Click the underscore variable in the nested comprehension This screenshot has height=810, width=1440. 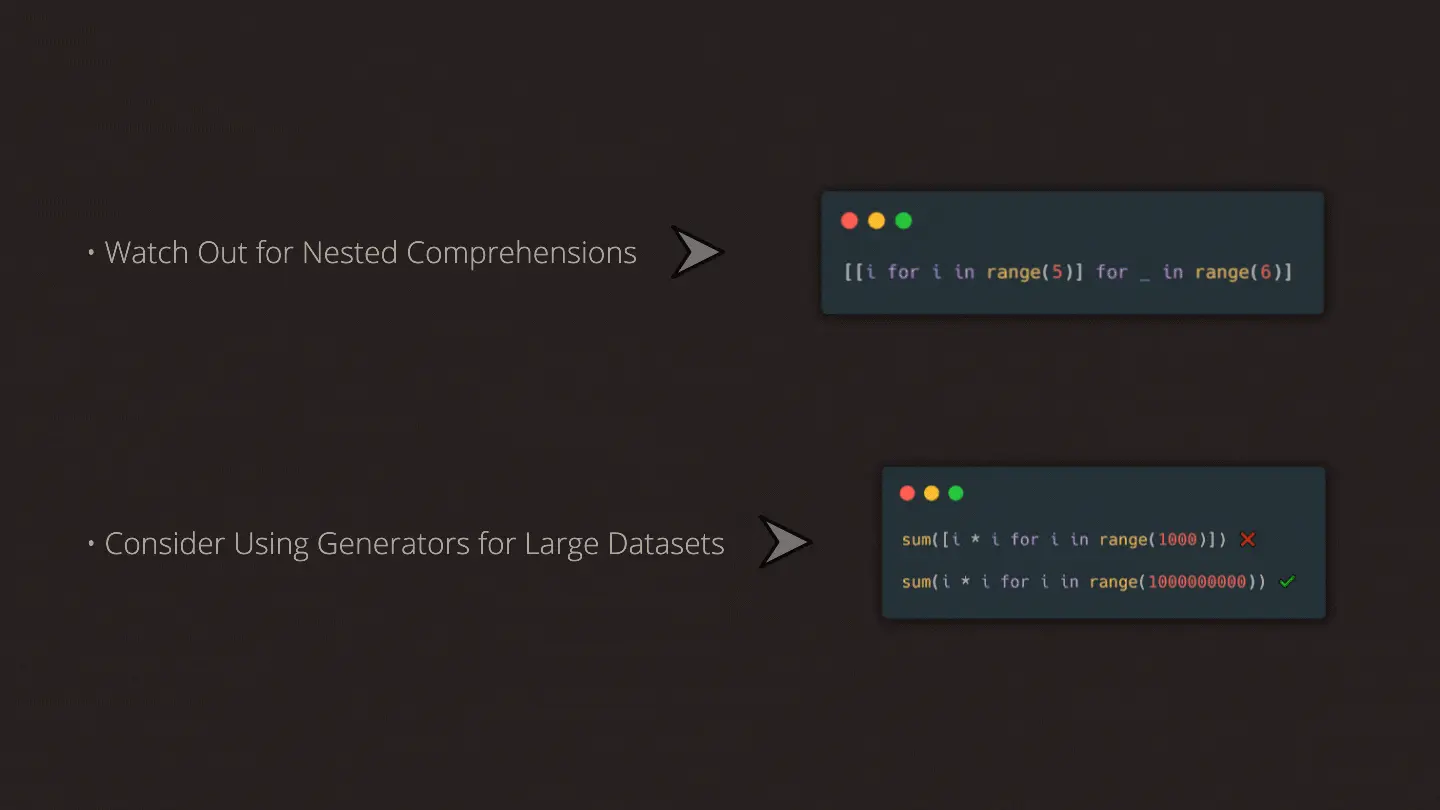pos(1144,274)
